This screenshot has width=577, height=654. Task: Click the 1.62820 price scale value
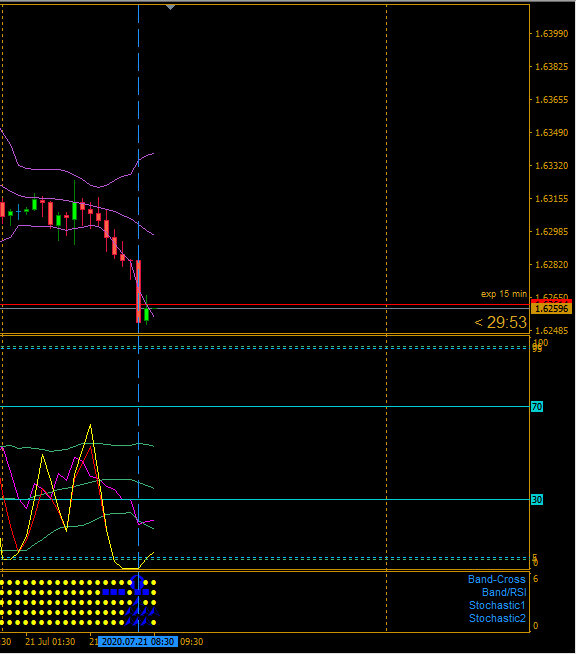[x=552, y=264]
